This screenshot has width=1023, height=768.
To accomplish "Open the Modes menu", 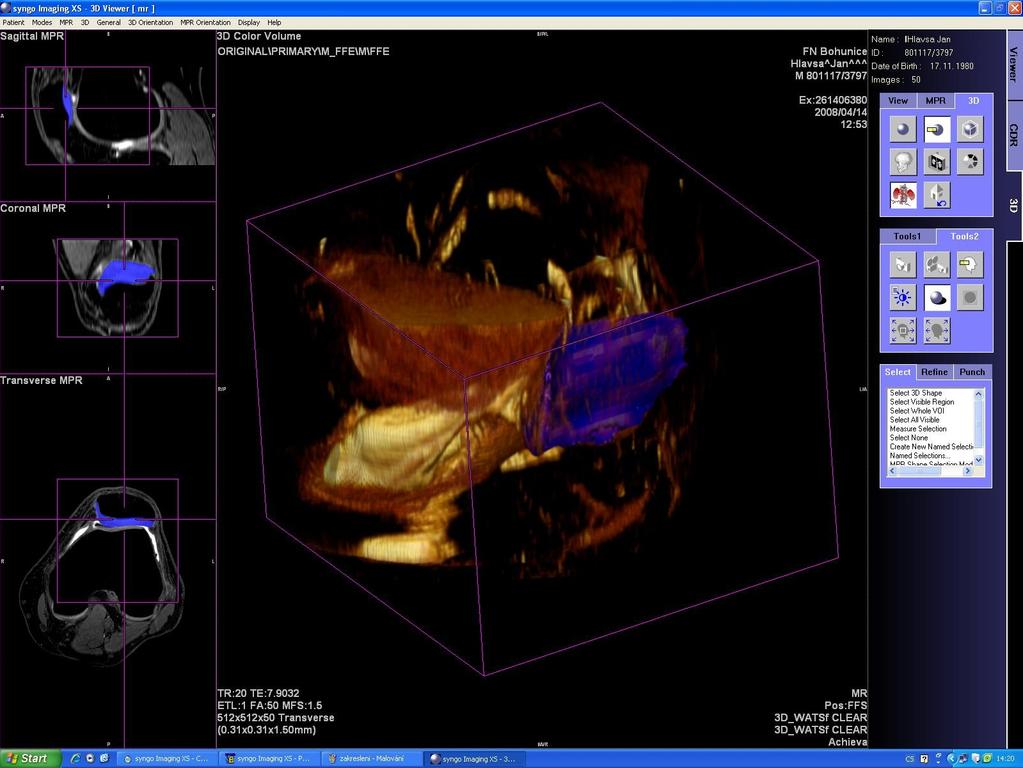I will click(42, 22).
